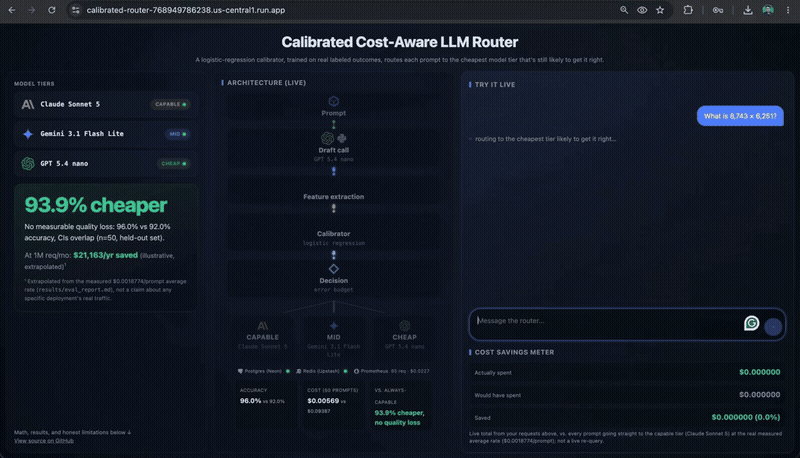Click the MODEL TIERS heading

(x=34, y=84)
